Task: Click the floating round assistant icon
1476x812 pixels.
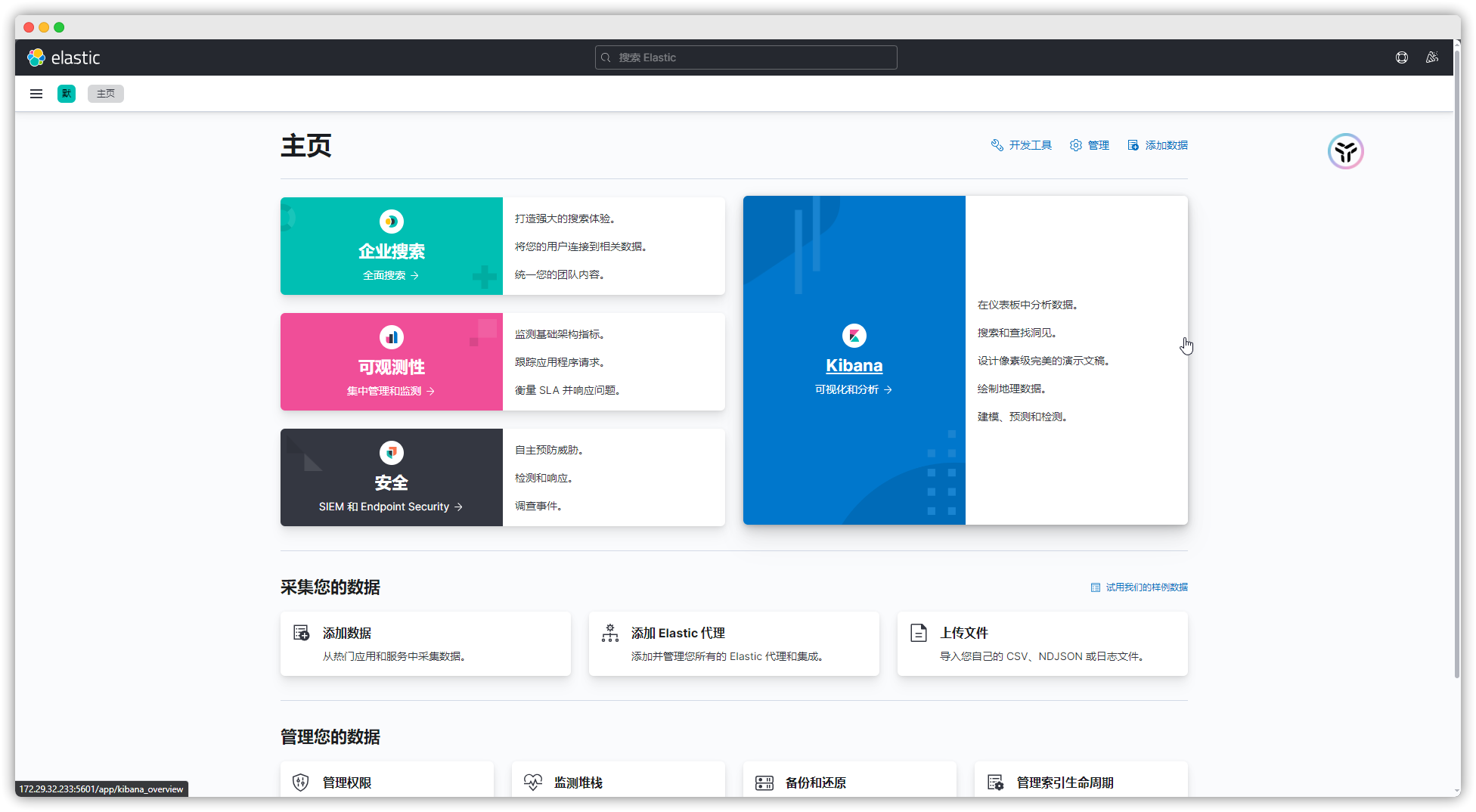Action: click(1345, 151)
